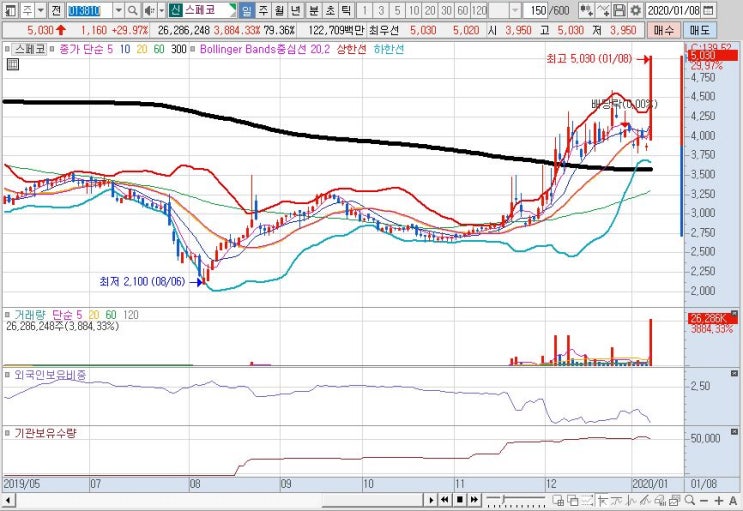The image size is (743, 511).
Task: Click the chart zoom slider at bottom
Action: pyautogui.click(x=516, y=500)
